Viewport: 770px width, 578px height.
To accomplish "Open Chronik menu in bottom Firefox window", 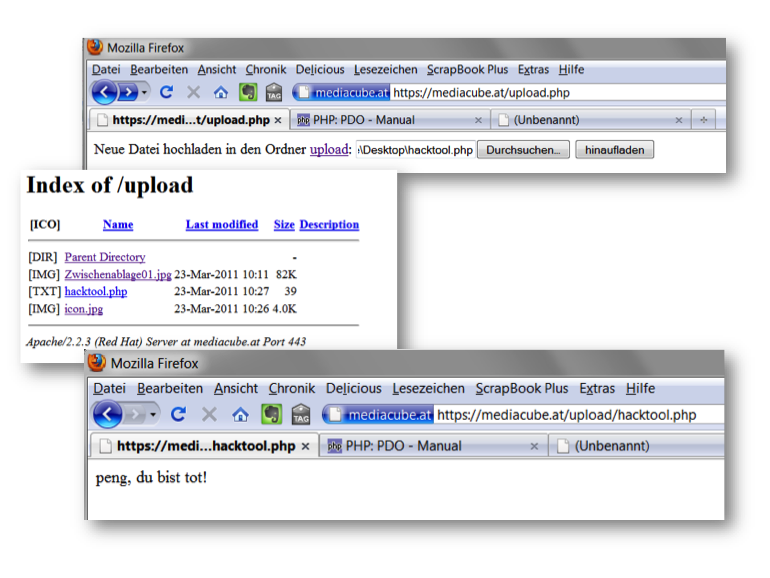I will [292, 388].
